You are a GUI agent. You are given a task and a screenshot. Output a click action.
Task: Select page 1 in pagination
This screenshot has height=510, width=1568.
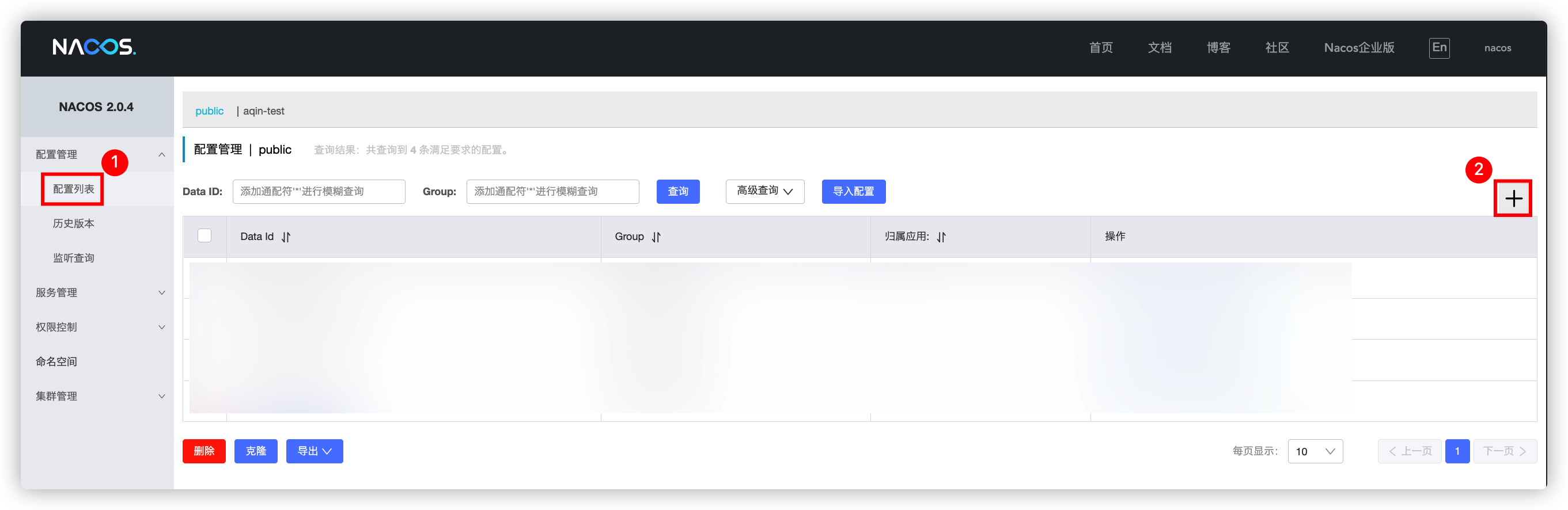pyautogui.click(x=1457, y=451)
